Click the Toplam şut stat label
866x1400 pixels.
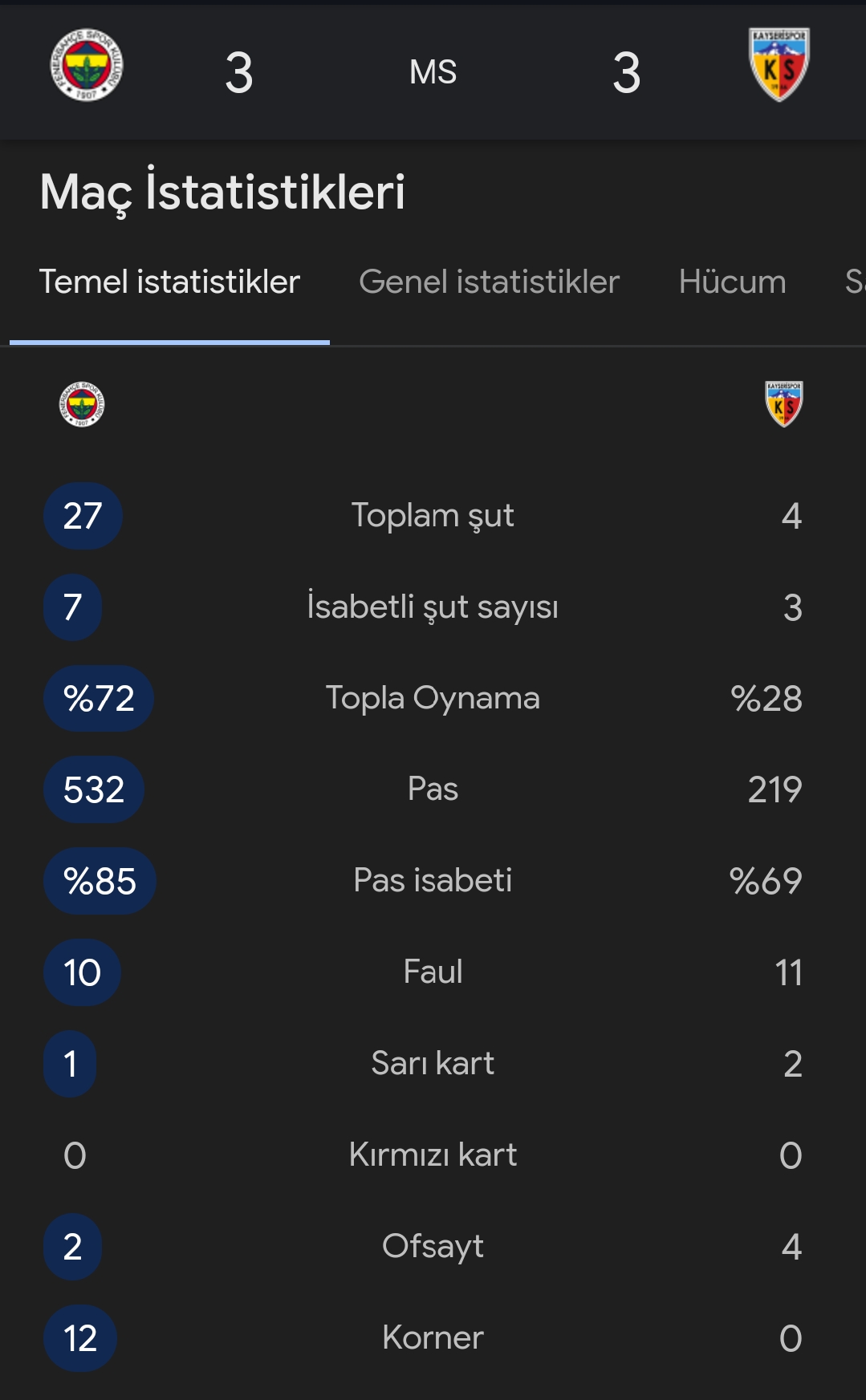[x=433, y=516]
